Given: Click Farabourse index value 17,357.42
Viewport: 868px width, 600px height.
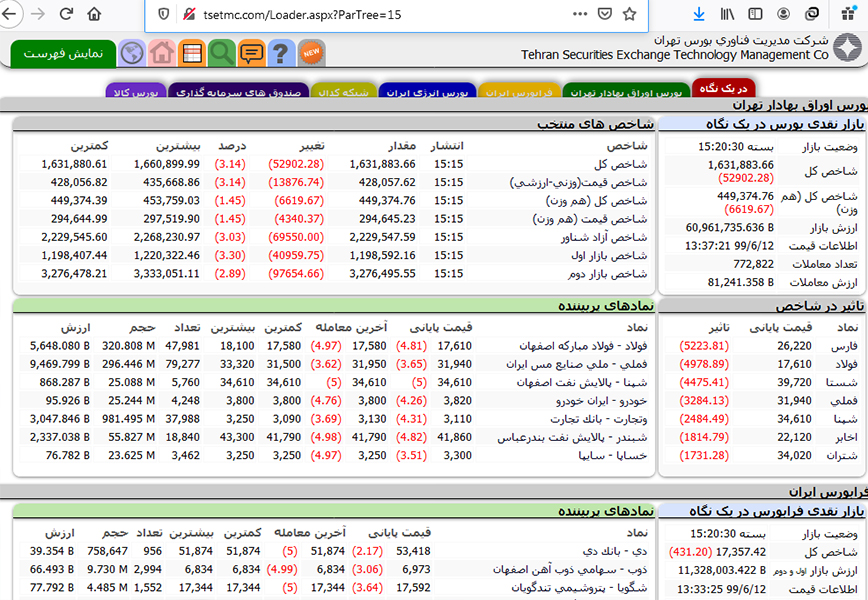Looking at the screenshot, I should 741,552.
